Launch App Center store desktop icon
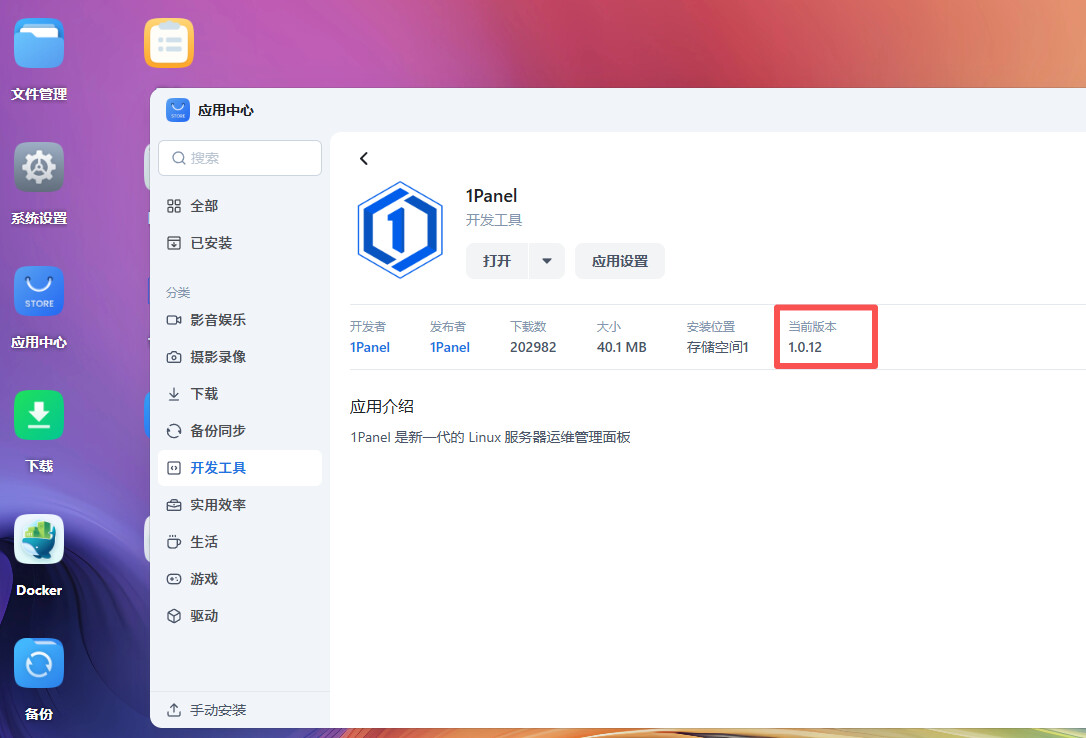This screenshot has width=1086, height=738. [x=39, y=292]
